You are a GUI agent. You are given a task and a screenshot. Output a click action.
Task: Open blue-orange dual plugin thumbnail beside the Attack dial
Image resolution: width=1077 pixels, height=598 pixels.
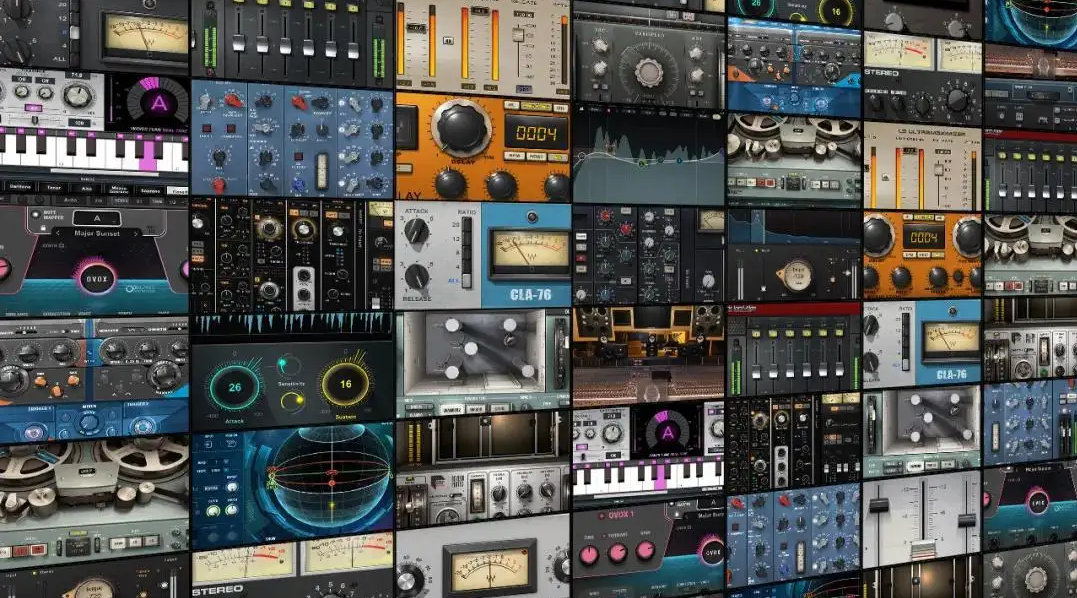(x=94, y=378)
